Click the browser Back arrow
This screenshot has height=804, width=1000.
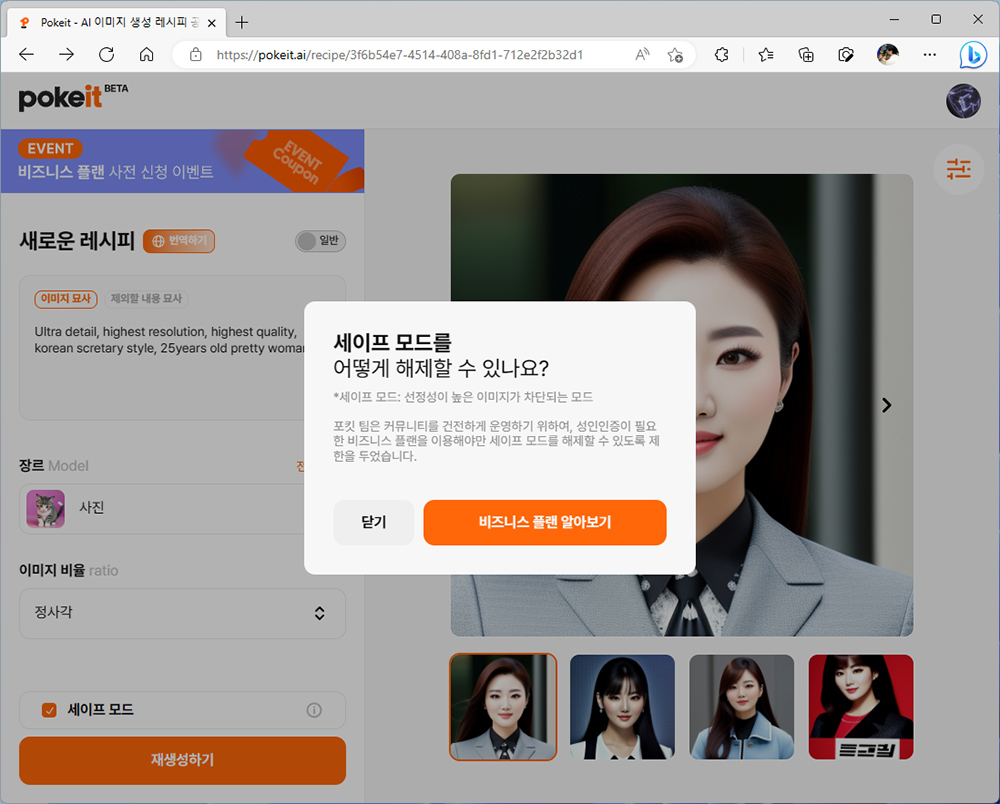tap(27, 55)
